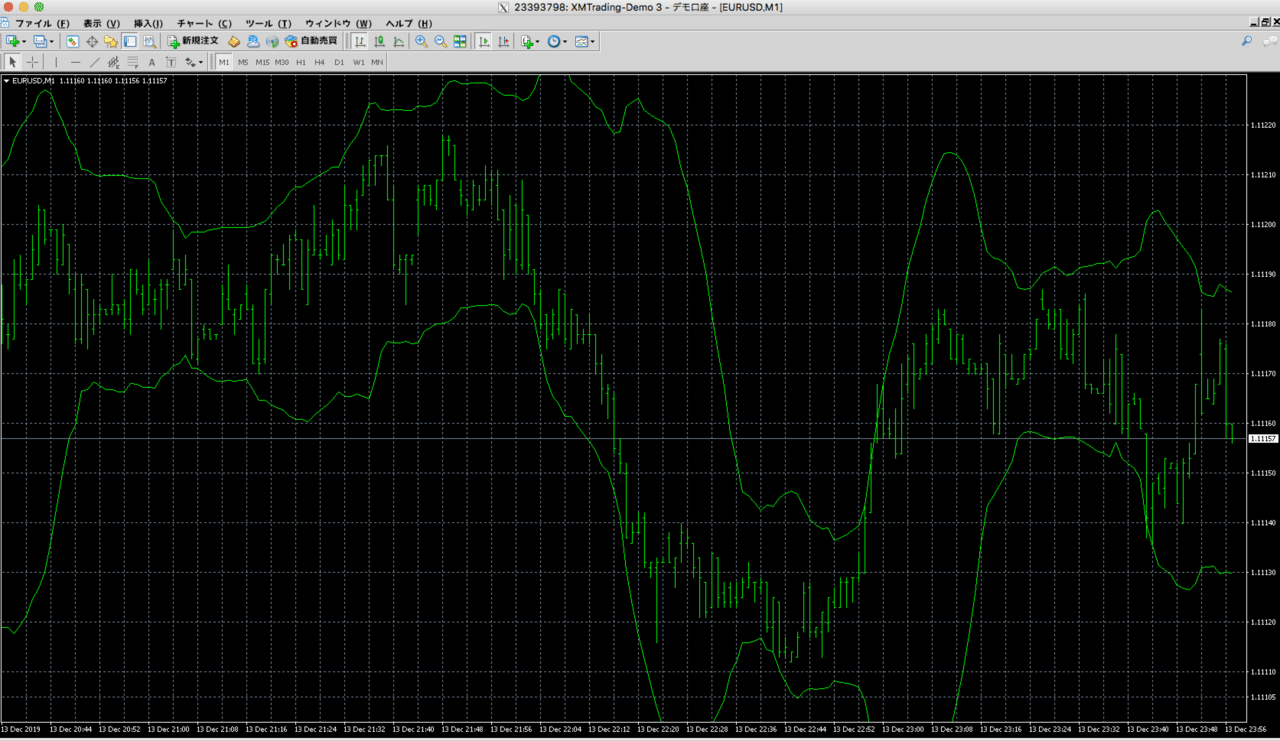1280x741 pixels.
Task: Tile chart windows icon
Action: 460,41
